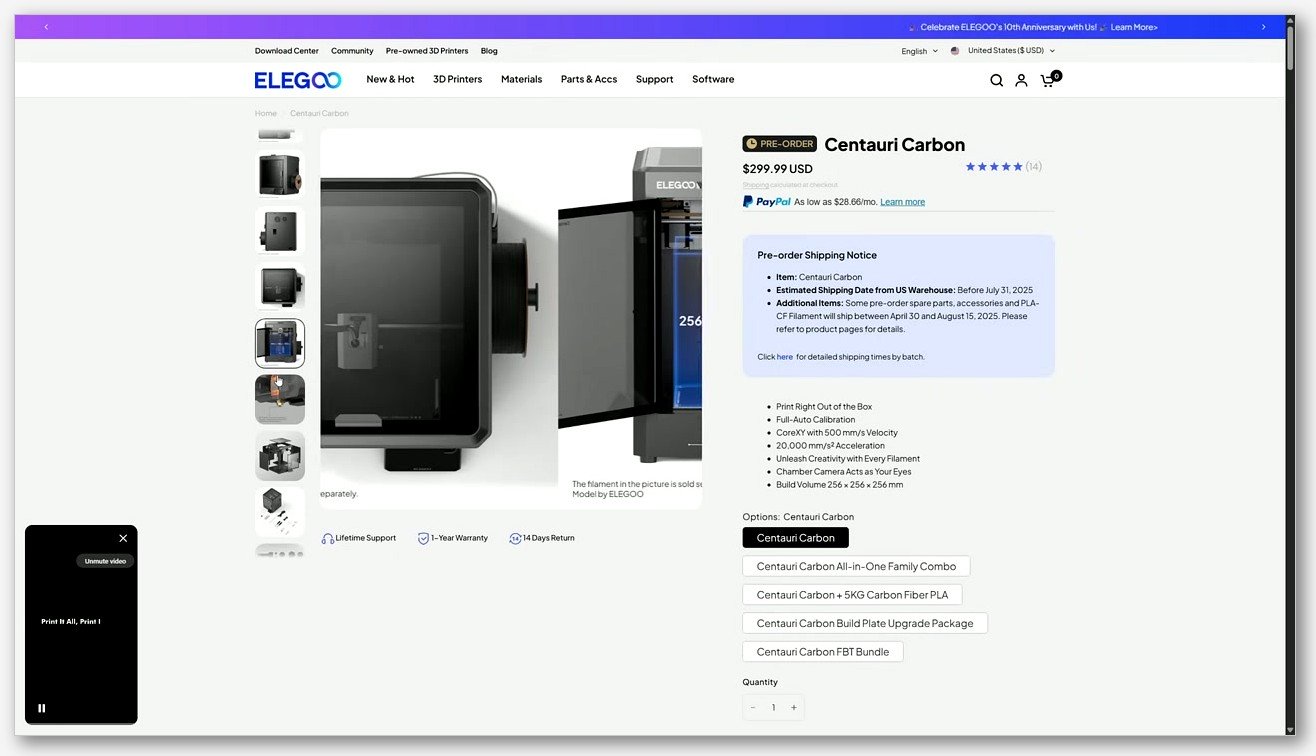Open the search icon in header

tap(996, 80)
